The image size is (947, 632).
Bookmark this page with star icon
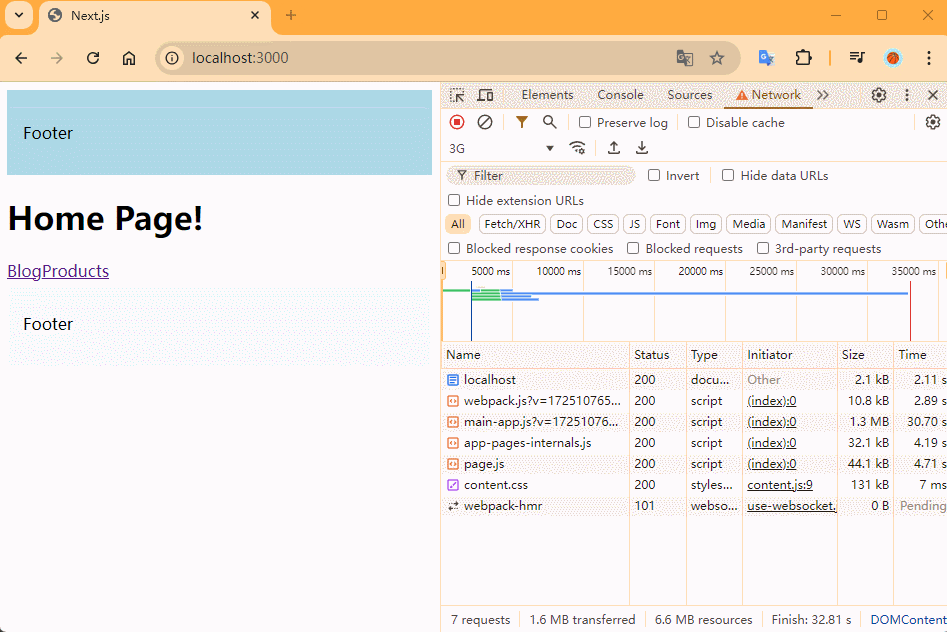(x=717, y=58)
